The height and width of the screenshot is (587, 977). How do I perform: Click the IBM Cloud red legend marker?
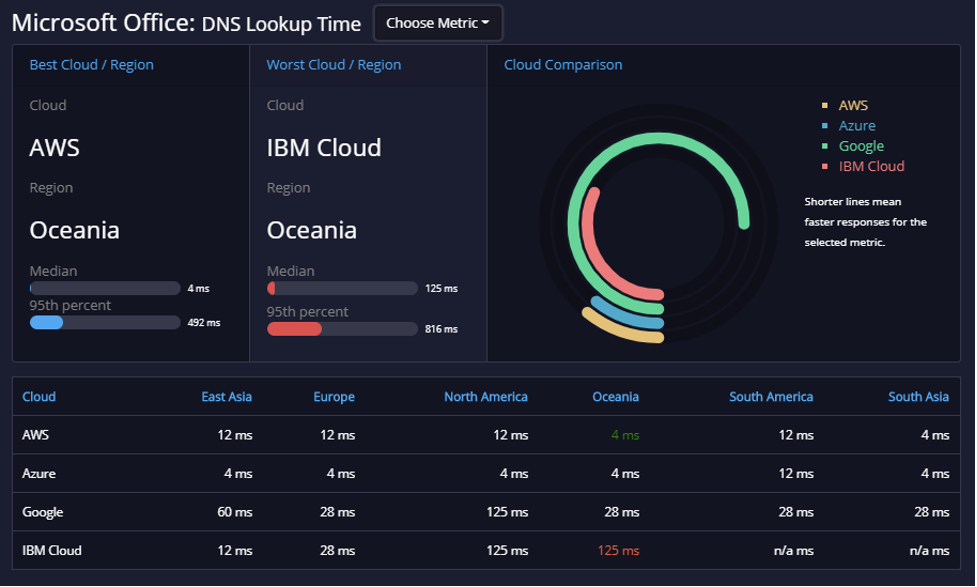pyautogui.click(x=824, y=166)
